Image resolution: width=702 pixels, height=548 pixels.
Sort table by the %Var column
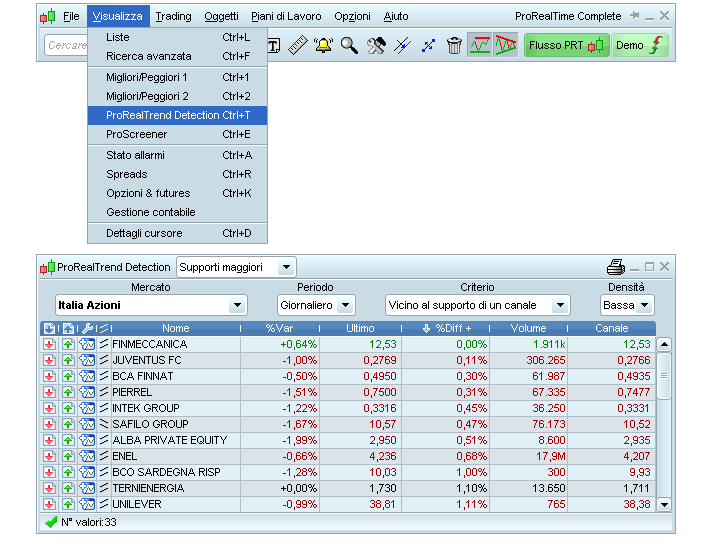279,329
